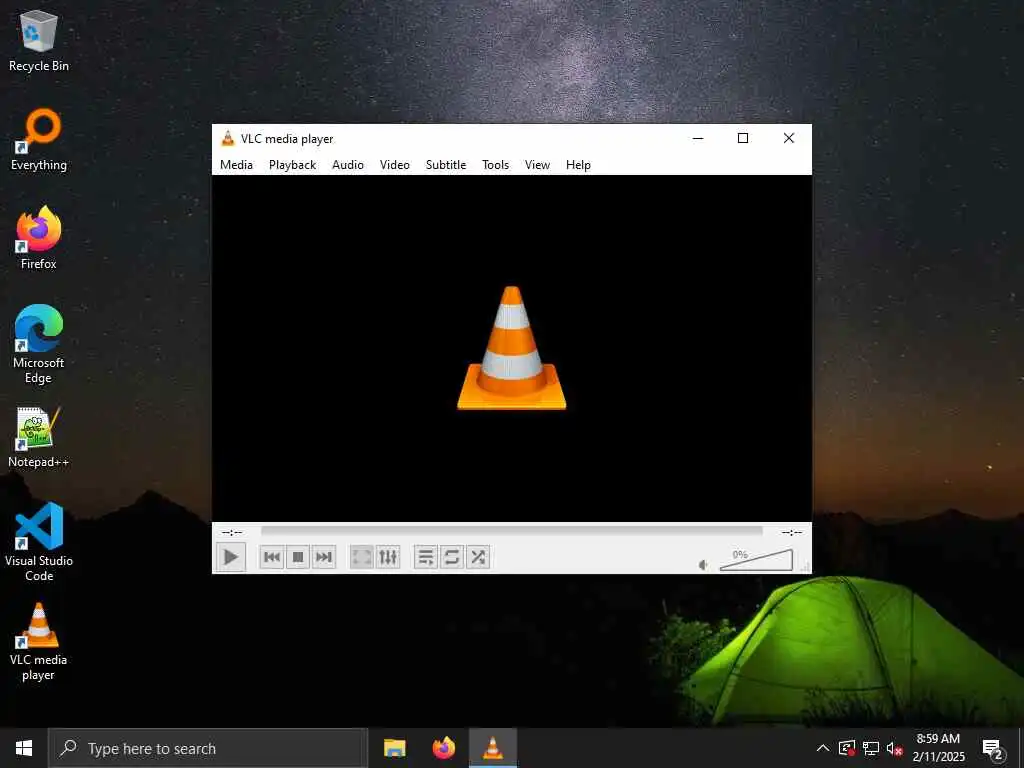This screenshot has width=1024, height=768.
Task: Maximize the VLC window
Action: coord(743,138)
